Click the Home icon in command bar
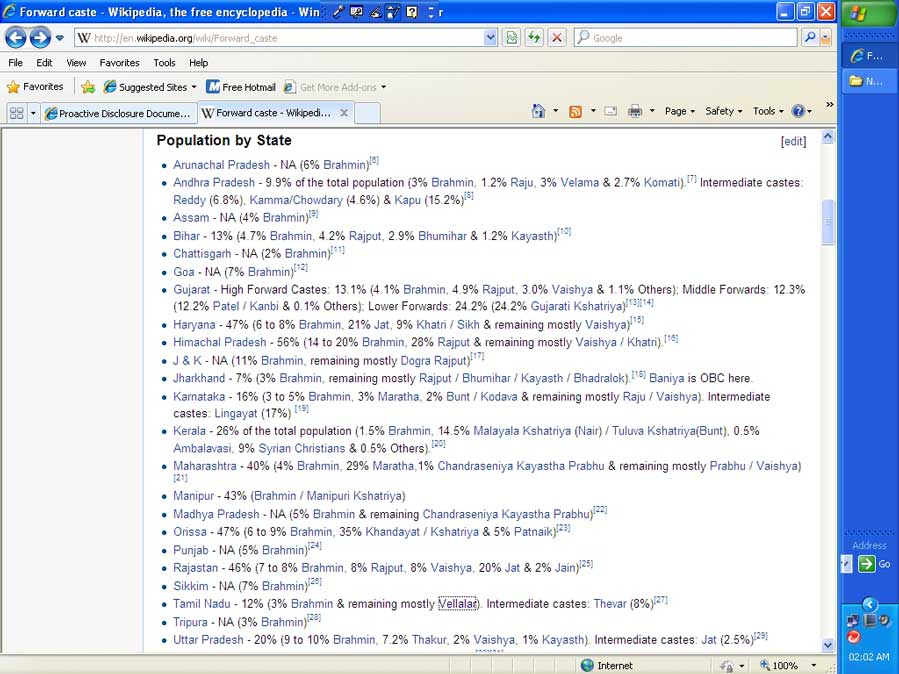The width and height of the screenshot is (899, 674). (539, 111)
